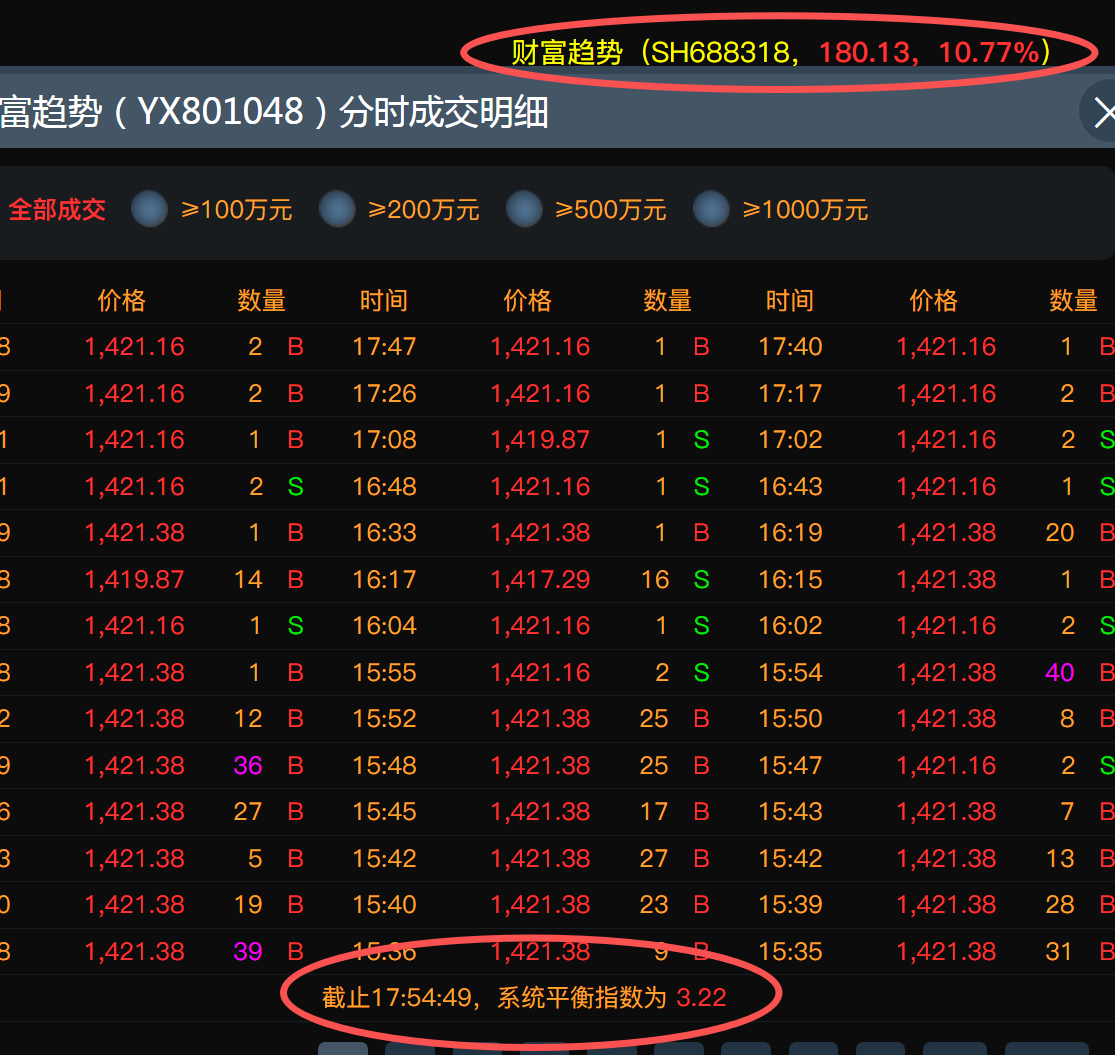This screenshot has height=1055, width=1115.
Task: Select the 16:43 time cell
Action: pos(791,486)
